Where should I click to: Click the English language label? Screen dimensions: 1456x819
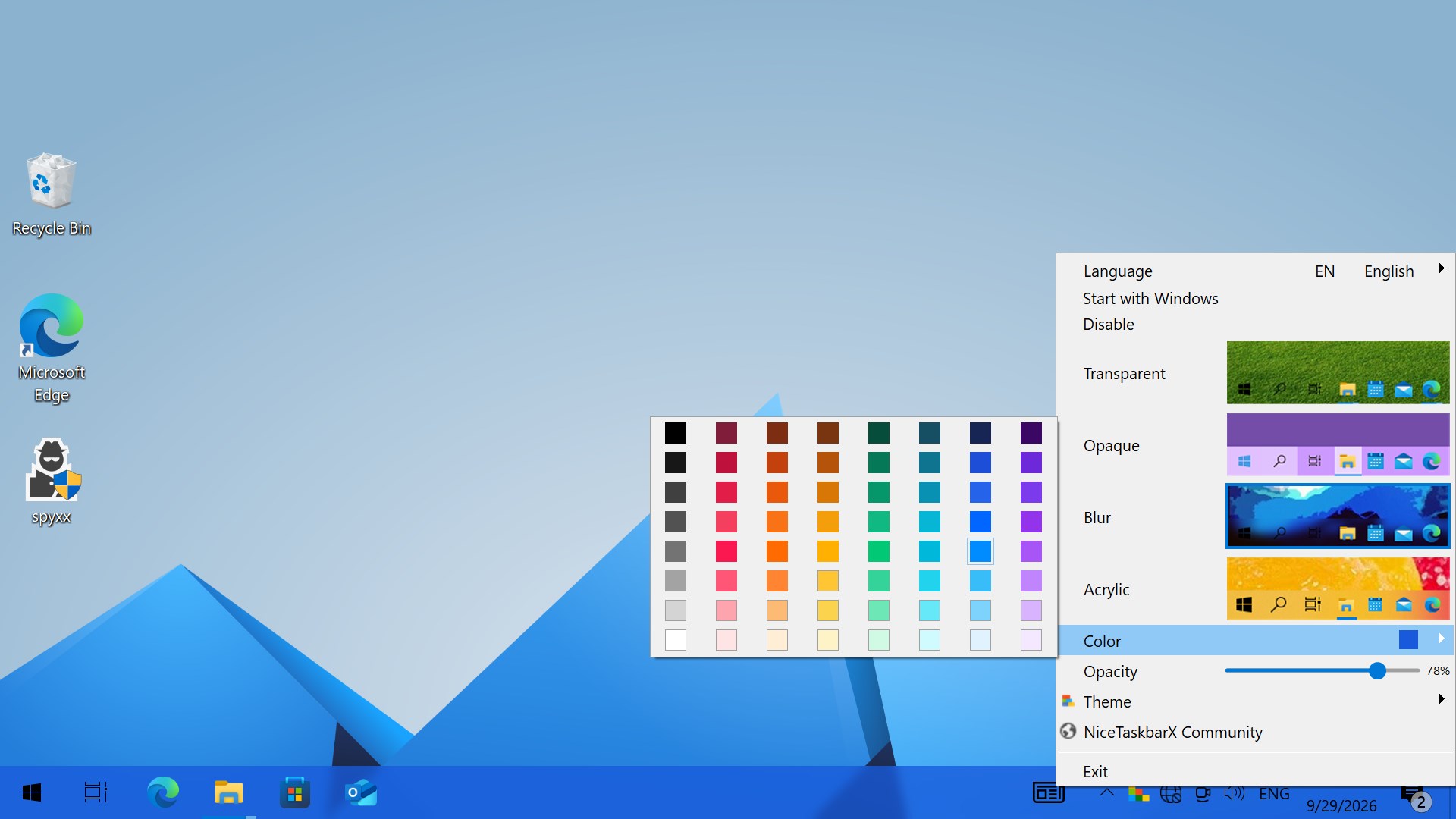[x=1389, y=271]
